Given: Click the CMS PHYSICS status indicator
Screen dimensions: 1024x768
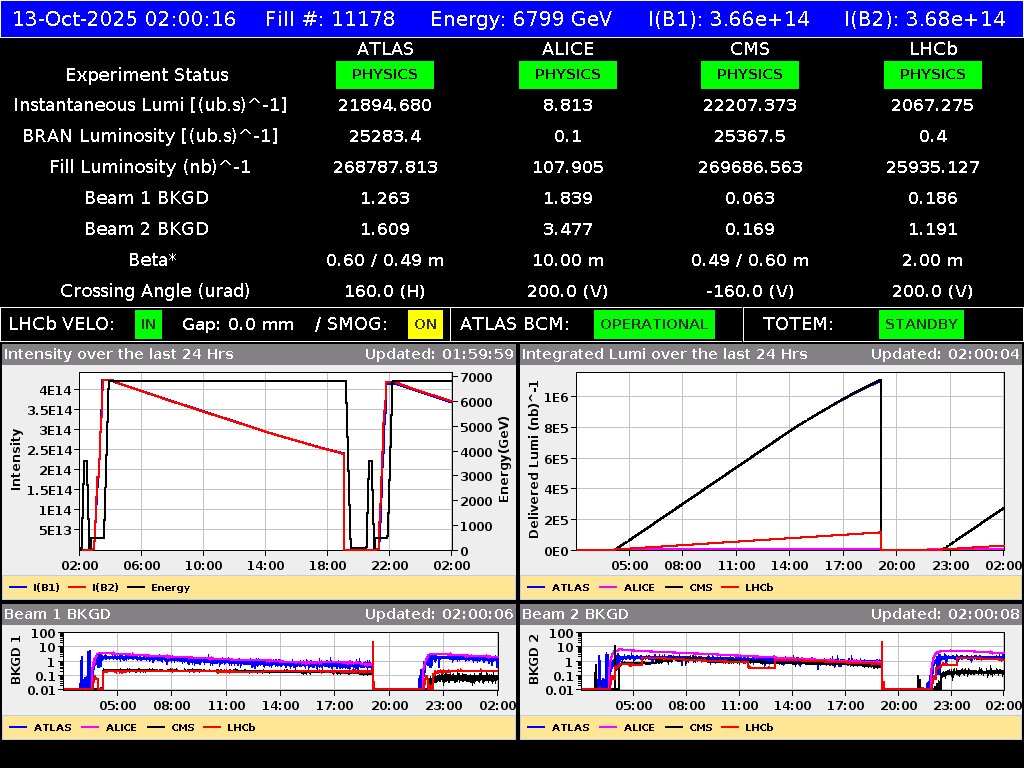Looking at the screenshot, I should click(x=749, y=74).
